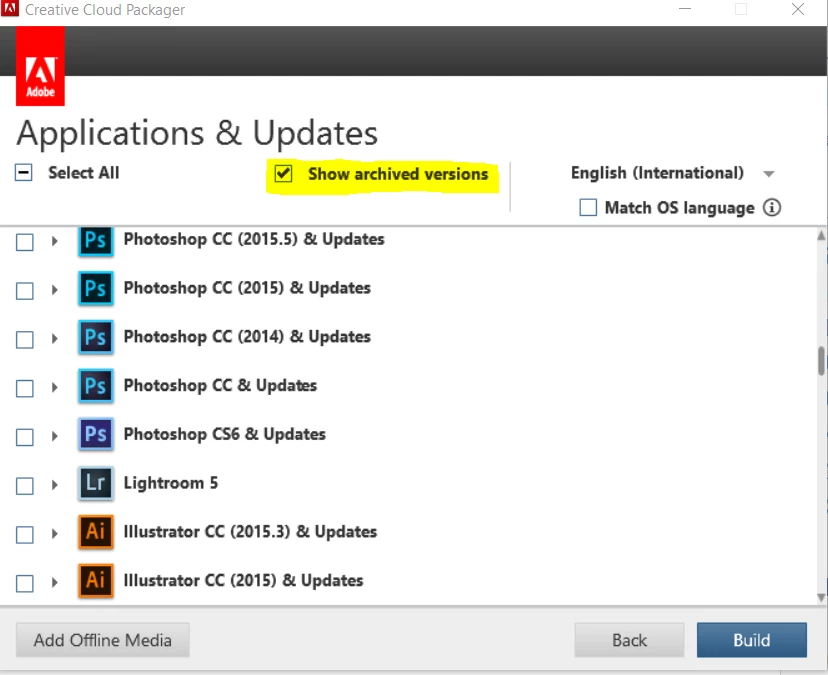The height and width of the screenshot is (675, 828).
Task: Go Back to the previous step
Action: click(x=629, y=640)
